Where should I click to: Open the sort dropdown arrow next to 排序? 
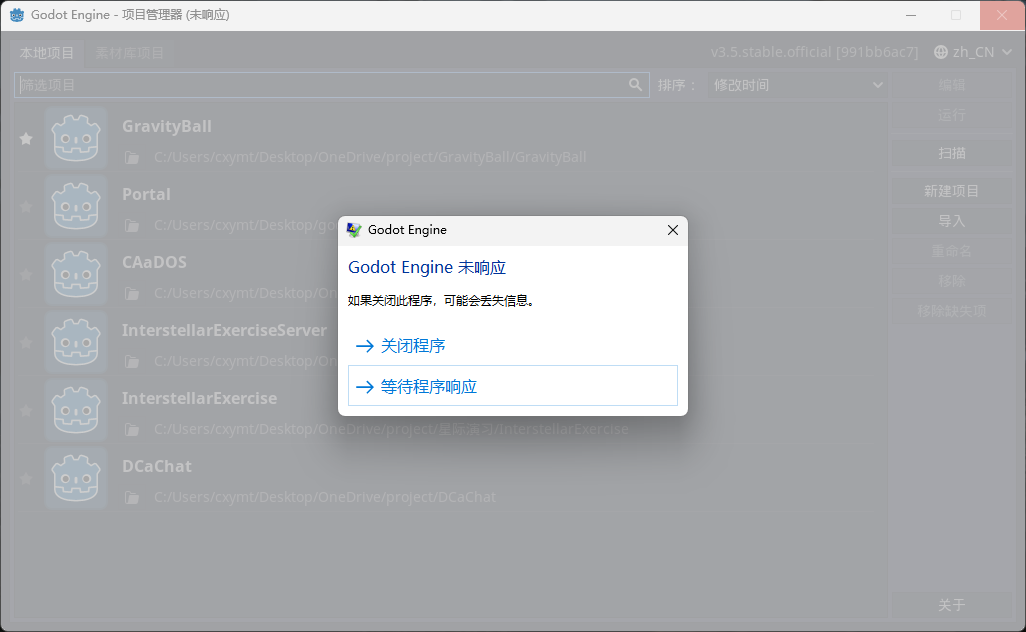877,85
